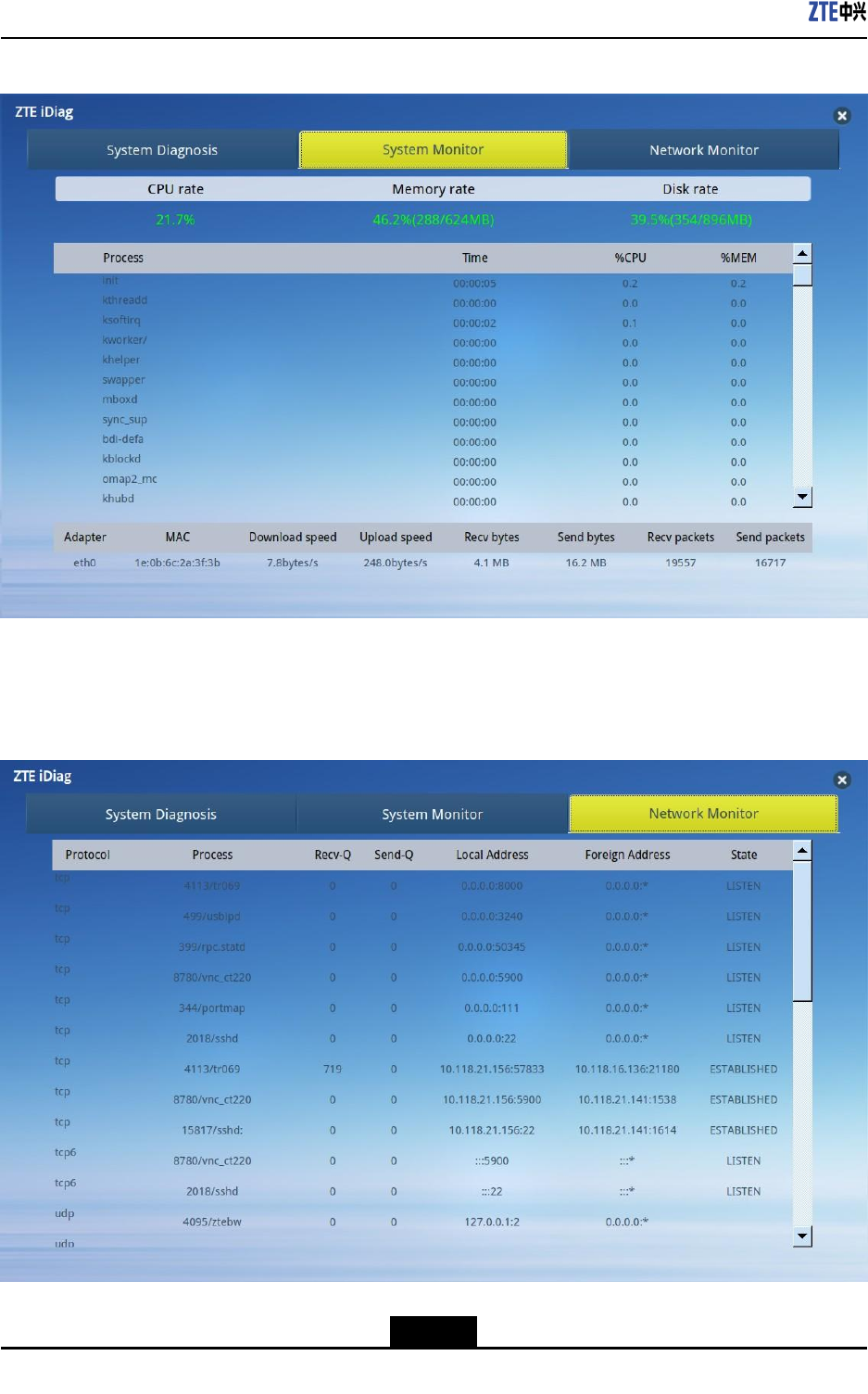Image resolution: width=868 pixels, height=1394 pixels.
Task: Click Recv packets value 19557
Action: pyautogui.click(x=681, y=563)
